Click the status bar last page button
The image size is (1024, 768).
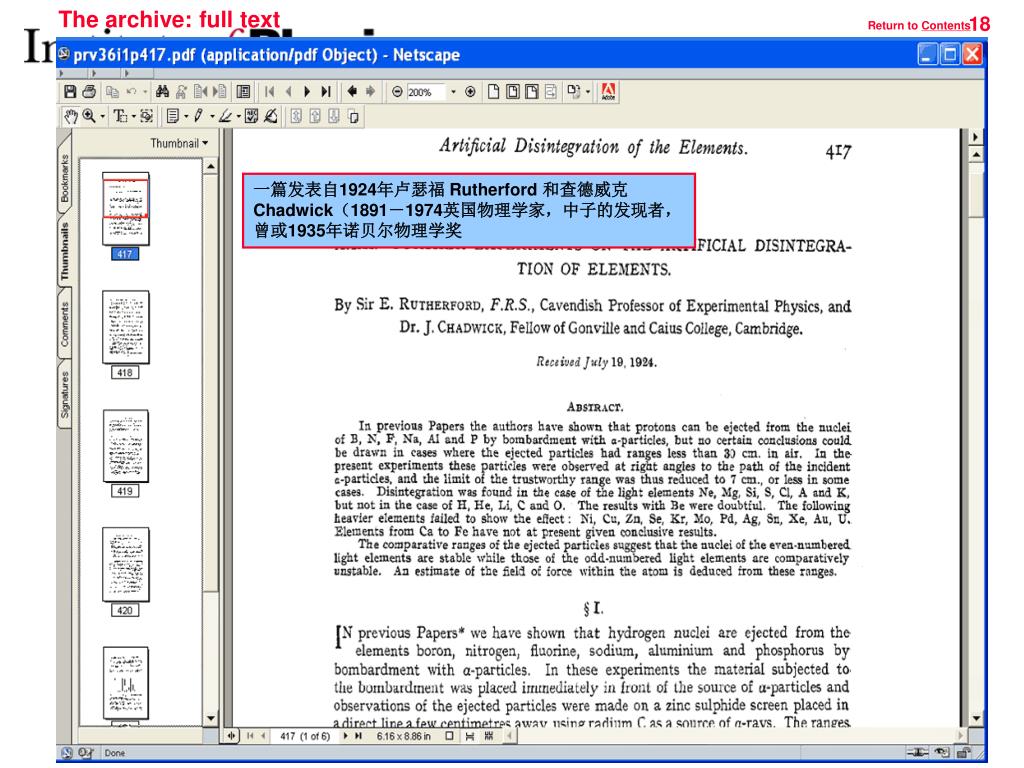(x=358, y=736)
